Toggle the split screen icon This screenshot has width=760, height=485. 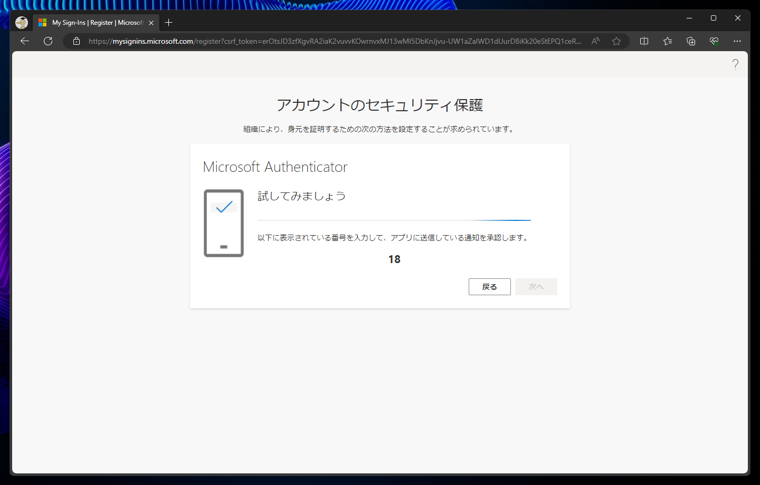644,41
